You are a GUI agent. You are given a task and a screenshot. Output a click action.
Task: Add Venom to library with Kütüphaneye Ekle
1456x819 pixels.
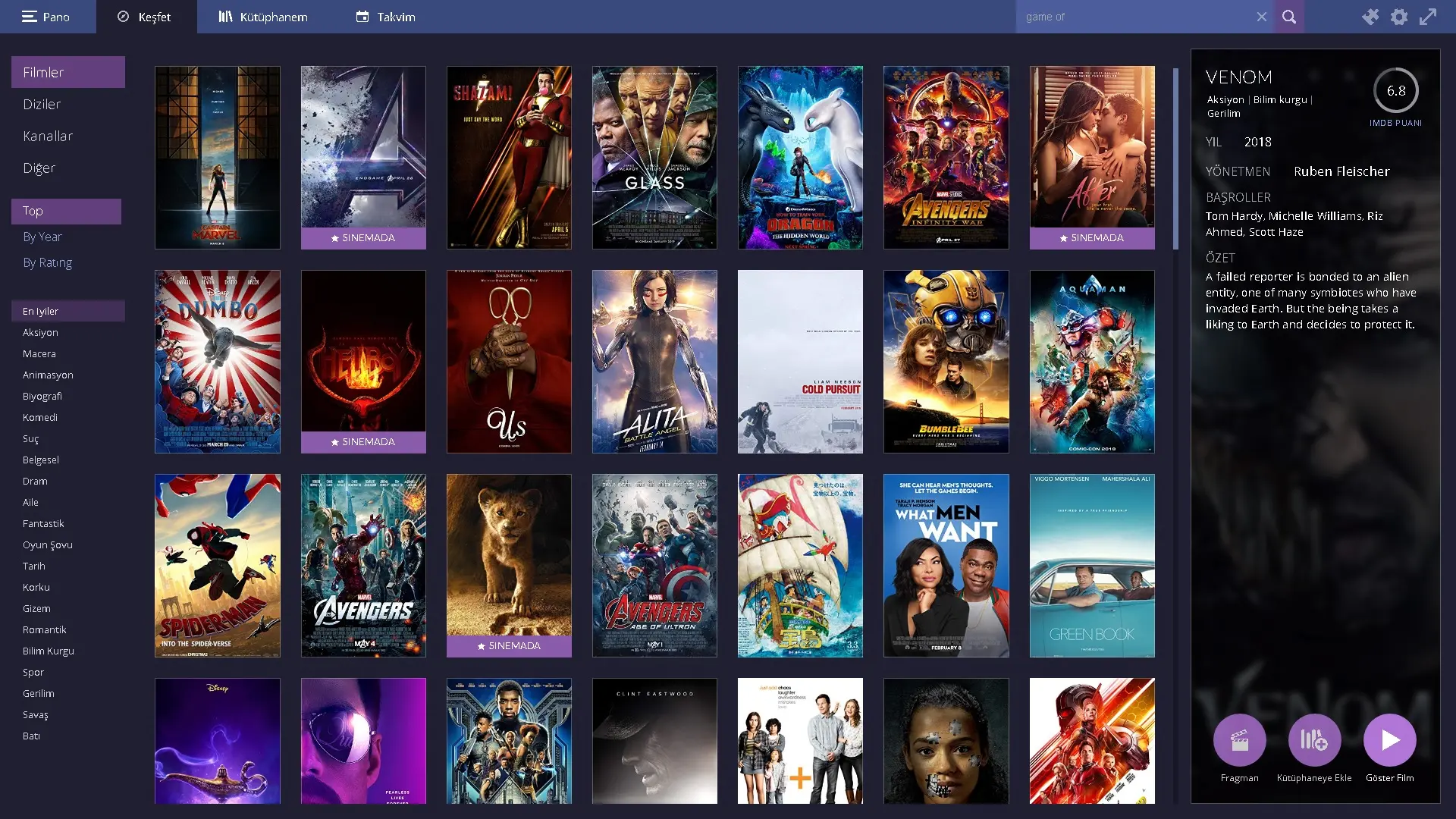(1314, 740)
